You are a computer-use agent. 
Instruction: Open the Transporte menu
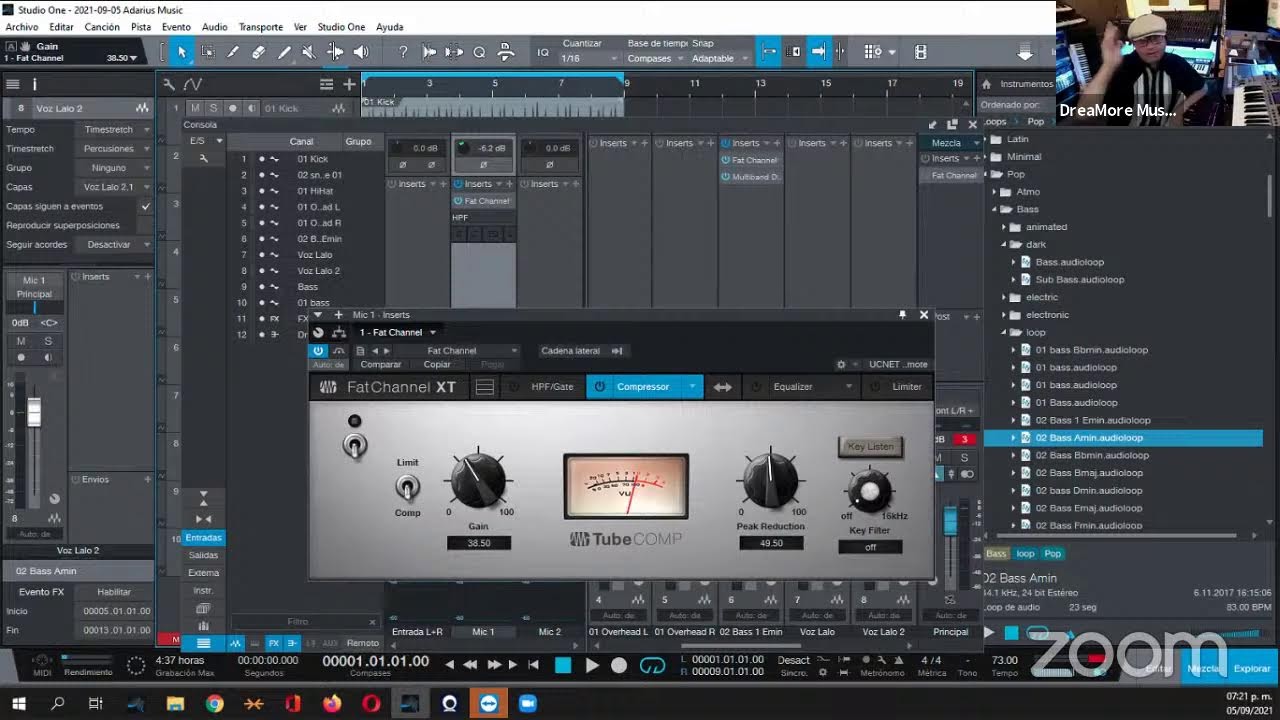260,27
